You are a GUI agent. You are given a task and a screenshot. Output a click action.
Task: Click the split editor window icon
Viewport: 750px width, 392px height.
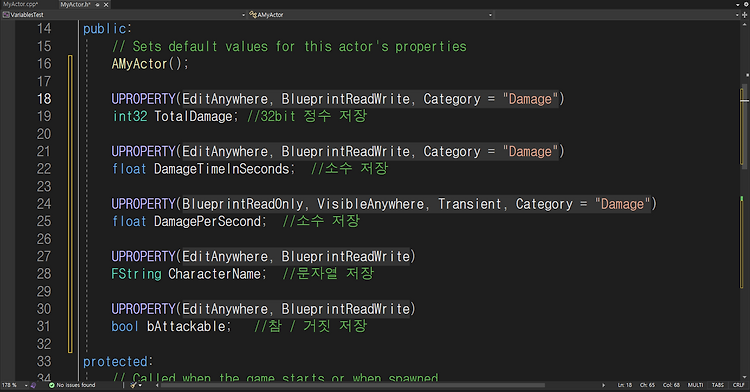(745, 15)
